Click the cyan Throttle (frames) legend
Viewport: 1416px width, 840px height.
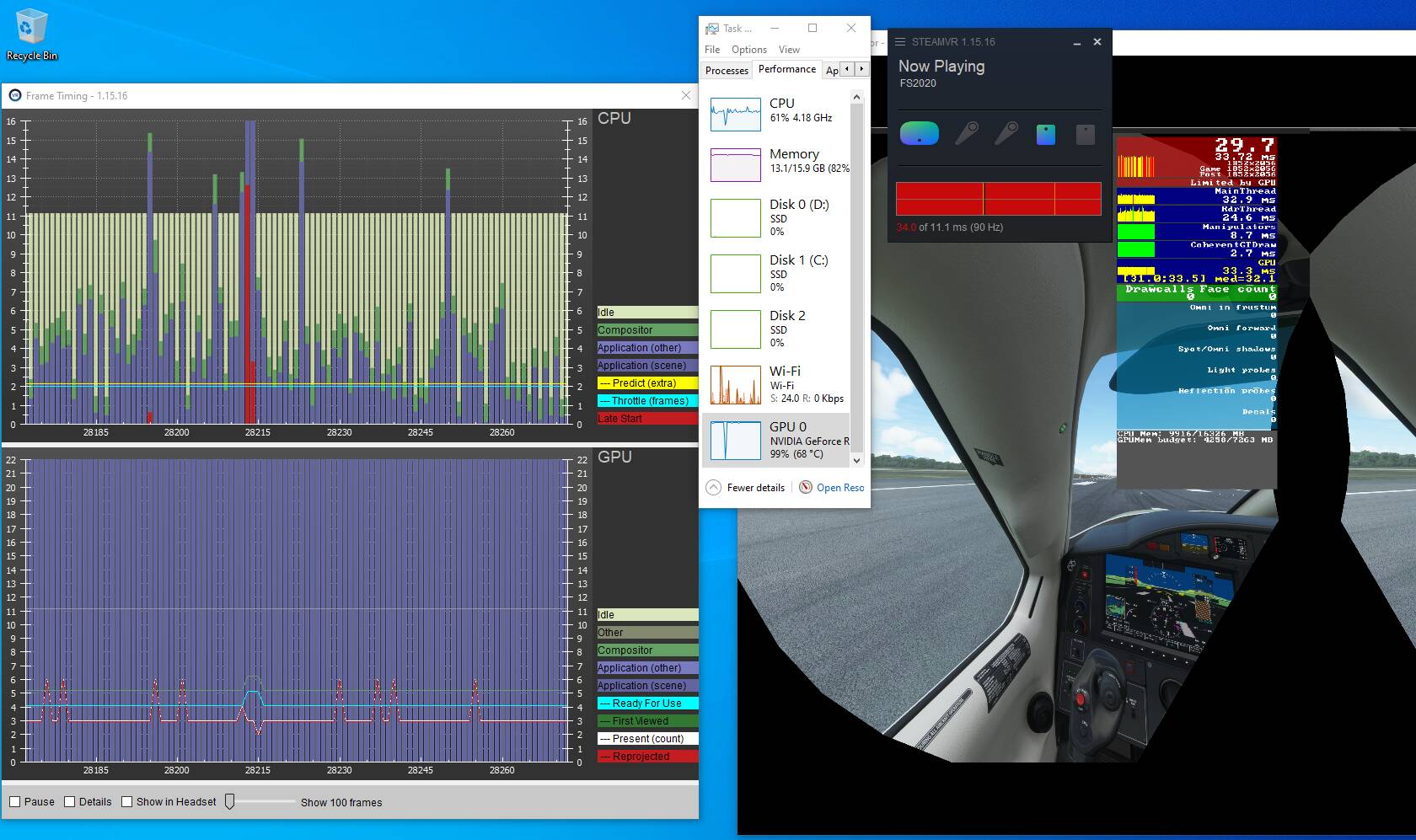(x=647, y=401)
